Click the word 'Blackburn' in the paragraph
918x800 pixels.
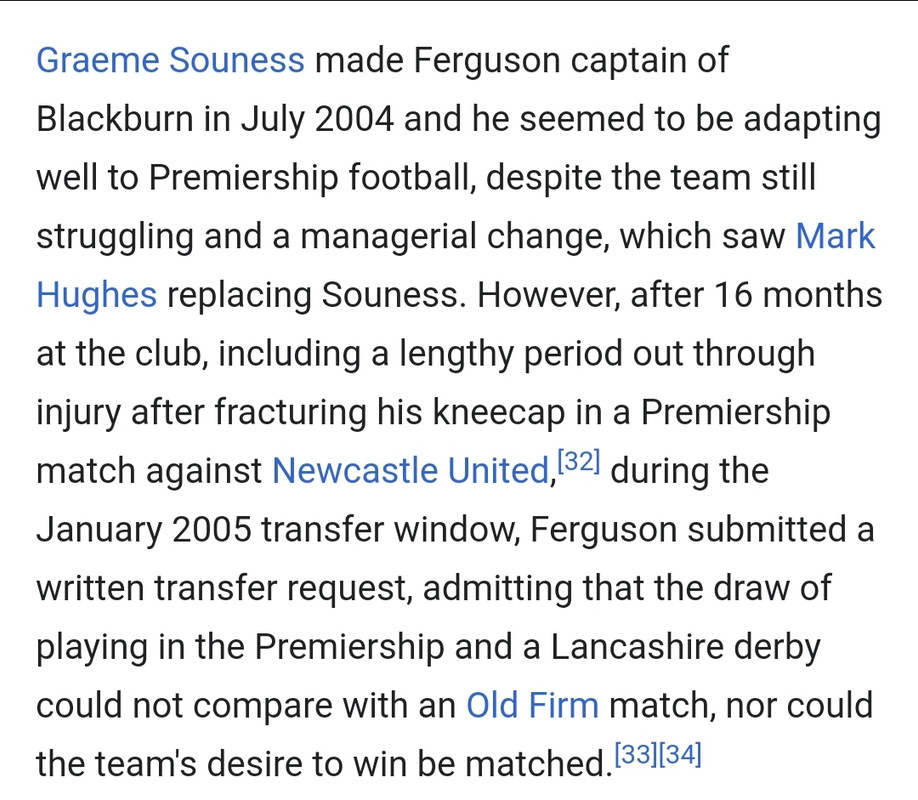tap(115, 119)
